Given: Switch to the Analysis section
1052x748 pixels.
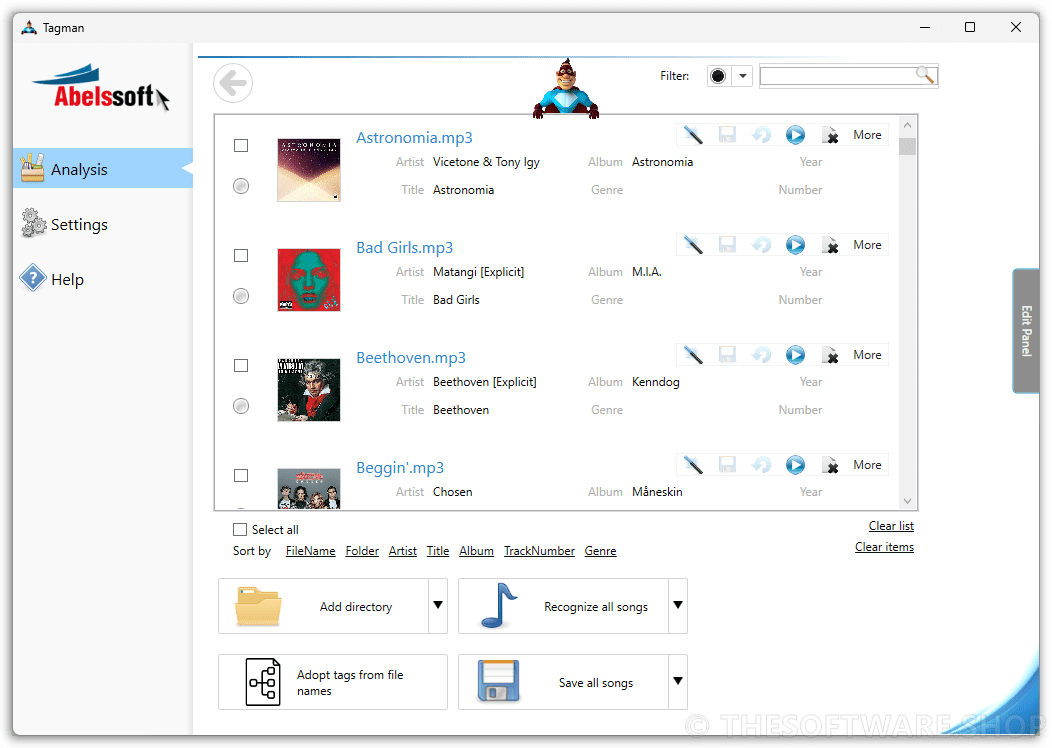Looking at the screenshot, I should point(103,169).
